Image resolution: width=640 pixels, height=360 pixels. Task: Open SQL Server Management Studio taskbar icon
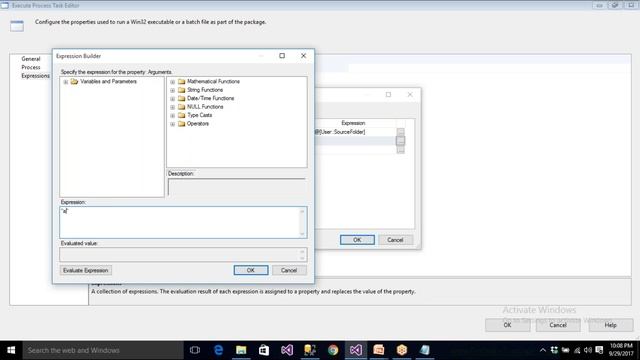310,350
